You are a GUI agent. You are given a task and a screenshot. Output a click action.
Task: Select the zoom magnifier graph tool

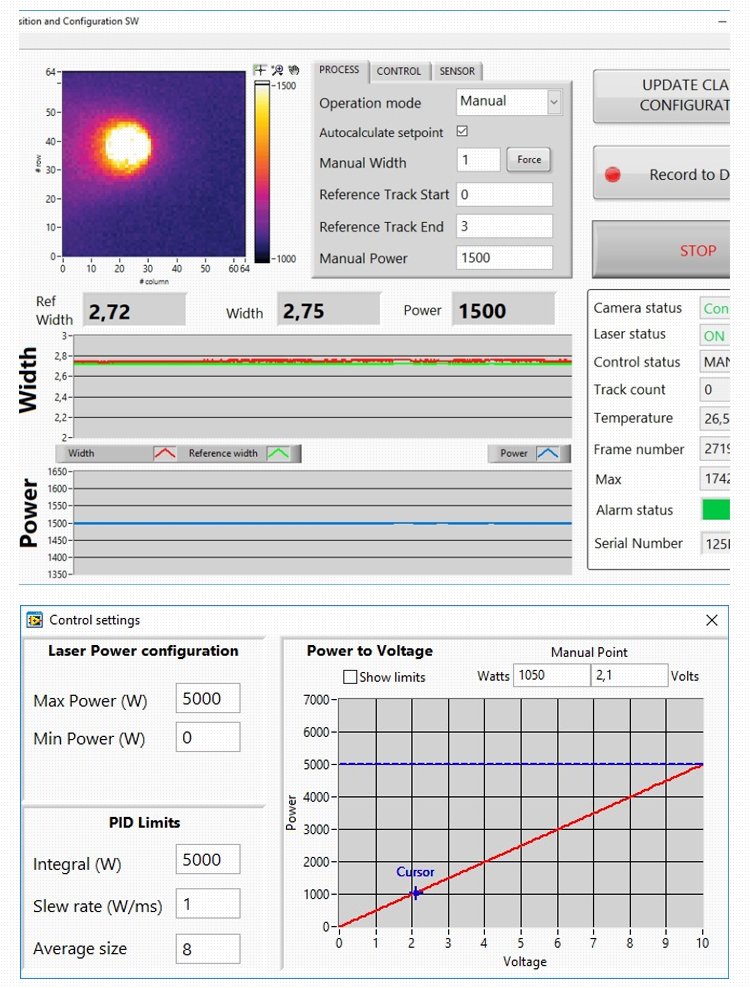tap(277, 70)
